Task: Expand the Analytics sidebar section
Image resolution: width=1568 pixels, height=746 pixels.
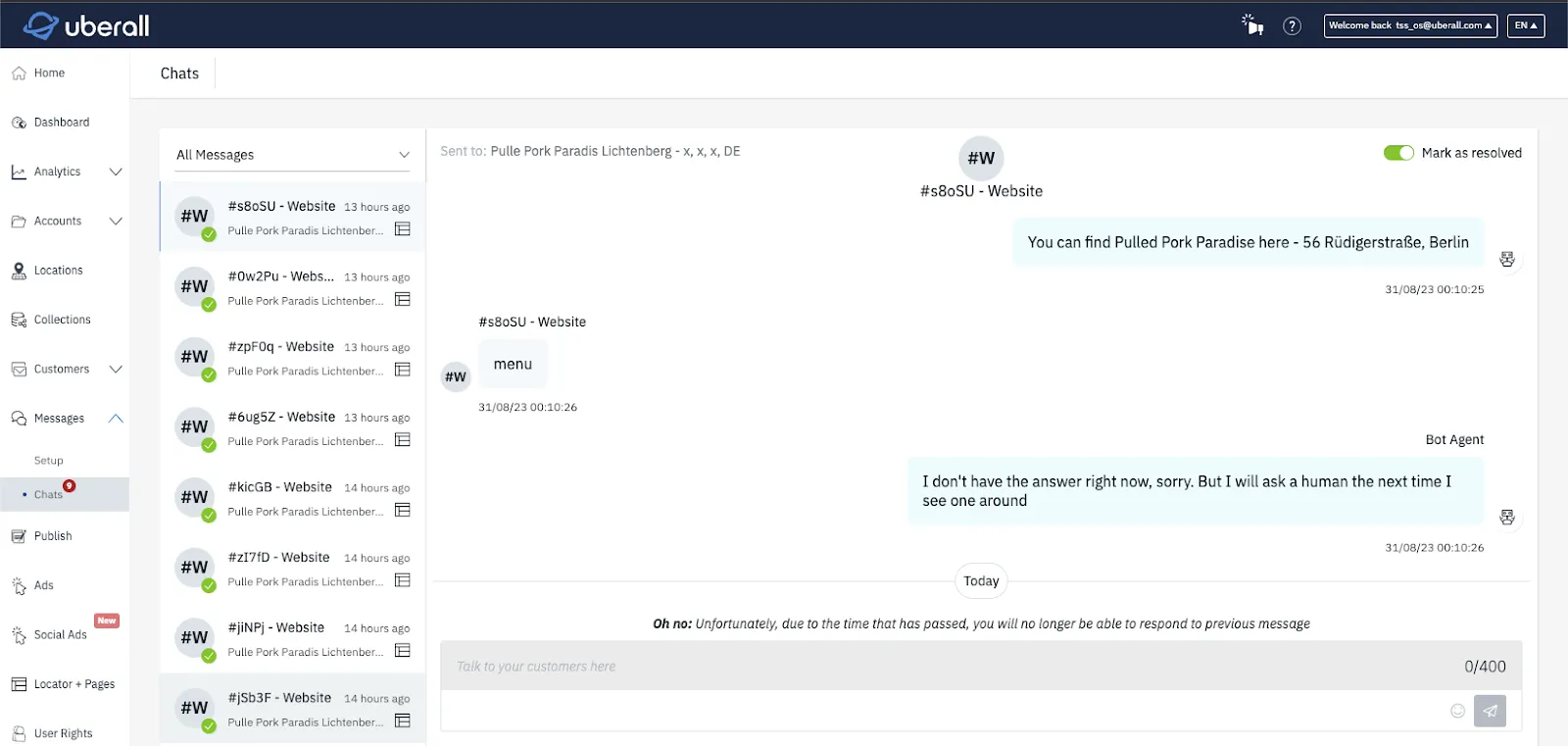Action: [x=65, y=172]
